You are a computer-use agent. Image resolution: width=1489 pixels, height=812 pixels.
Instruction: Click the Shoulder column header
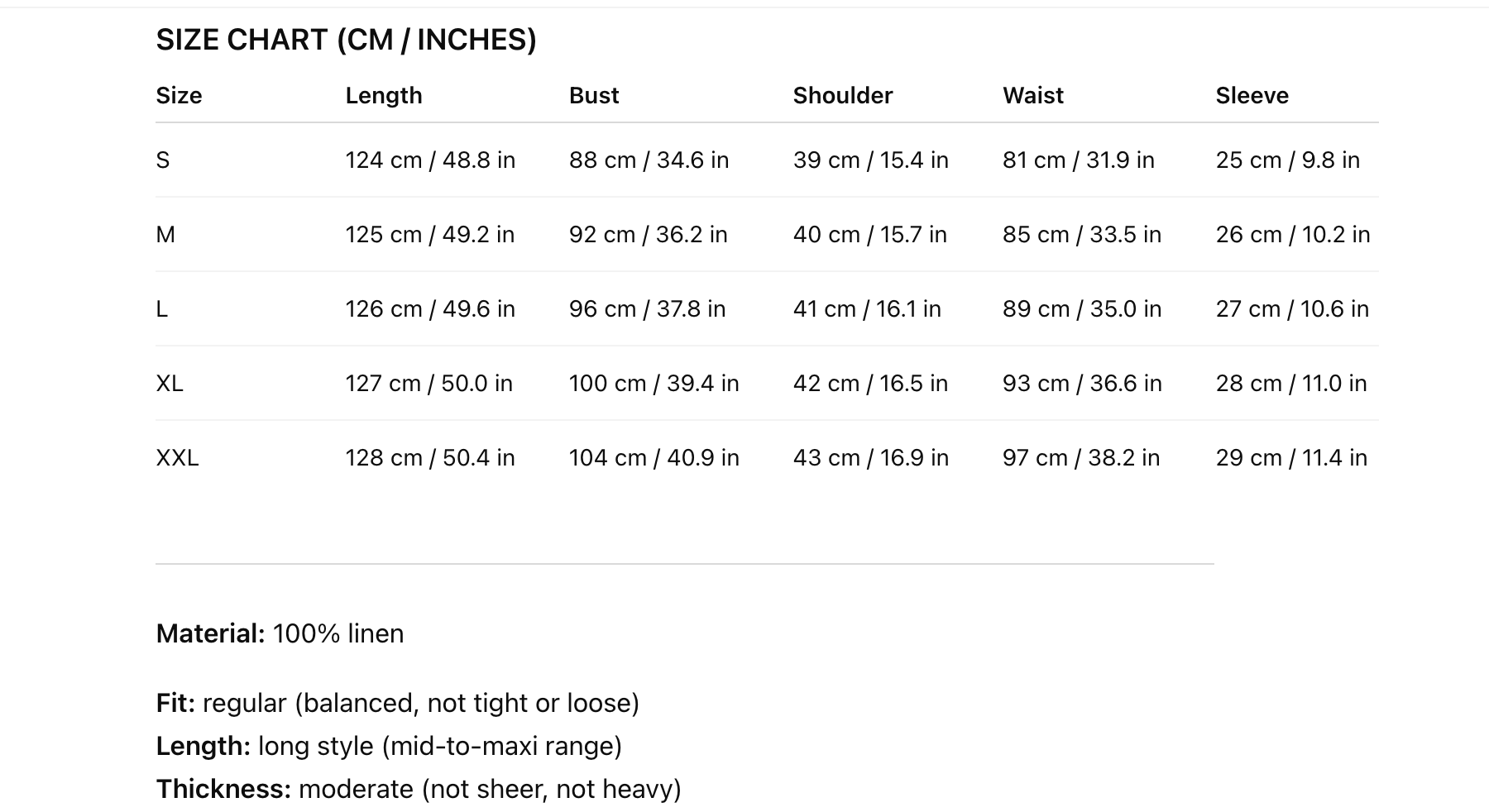[x=843, y=96]
